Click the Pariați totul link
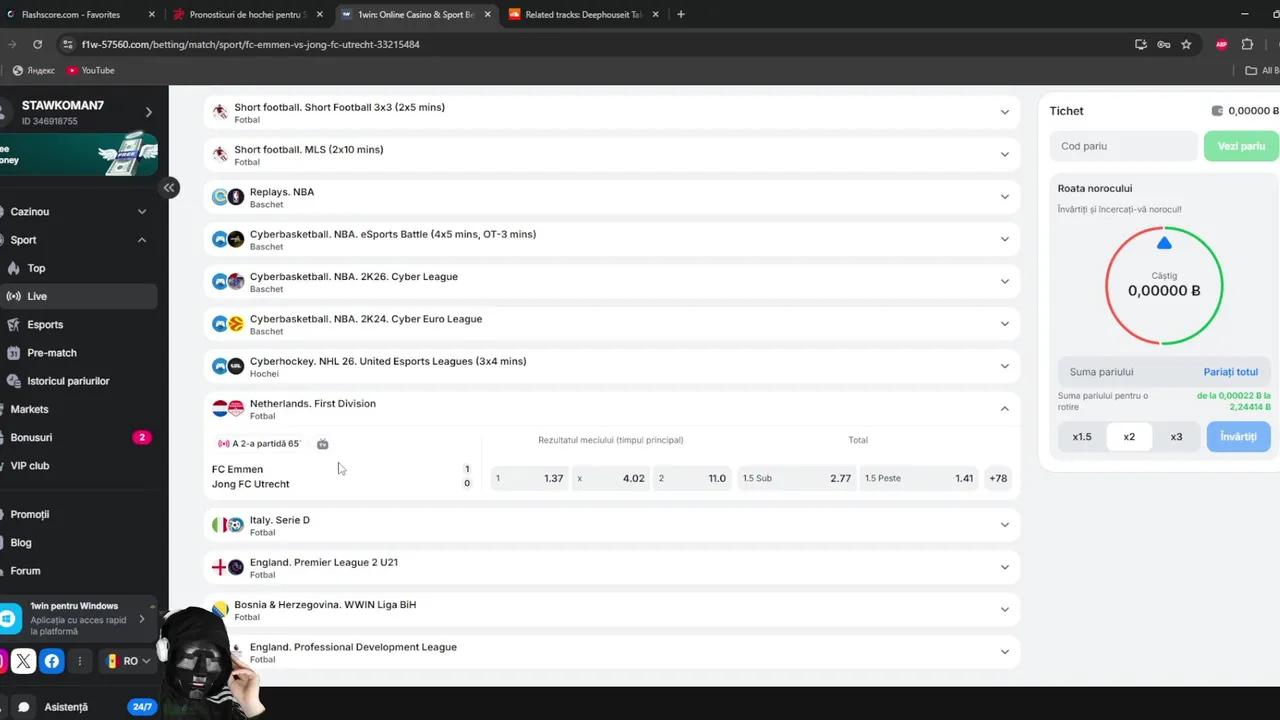Image resolution: width=1280 pixels, height=720 pixels. pyautogui.click(x=1231, y=372)
